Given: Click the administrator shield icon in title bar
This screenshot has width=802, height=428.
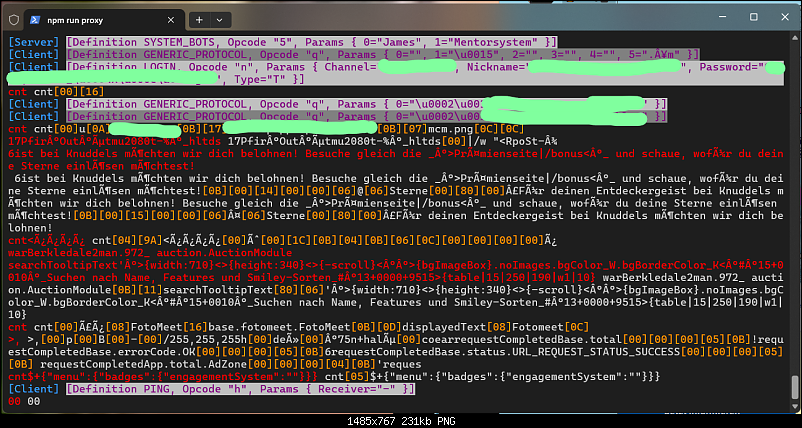Looking at the screenshot, I should coord(12,19).
